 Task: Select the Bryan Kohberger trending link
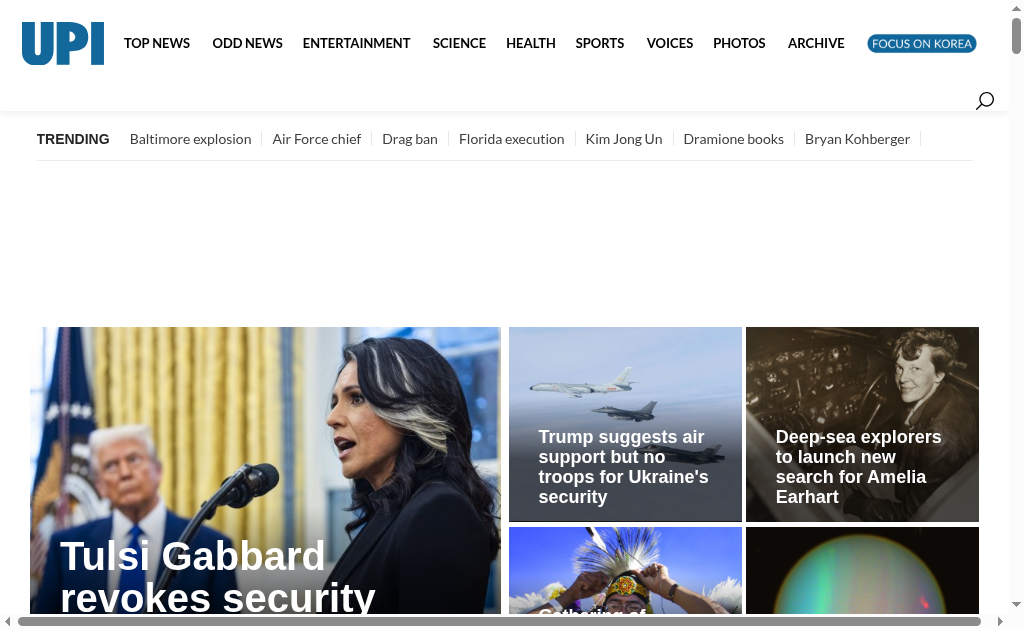857,139
